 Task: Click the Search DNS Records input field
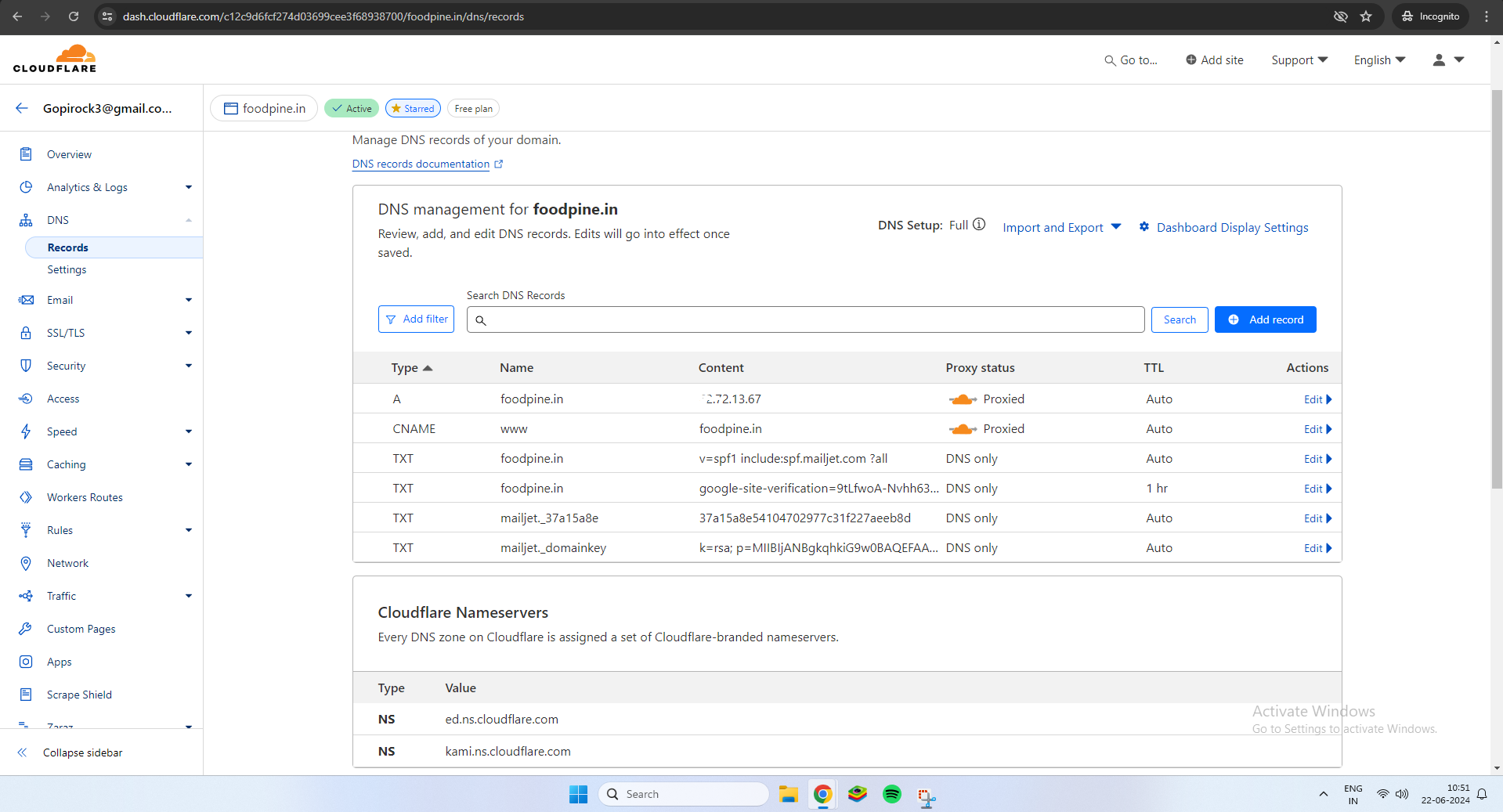coord(805,319)
